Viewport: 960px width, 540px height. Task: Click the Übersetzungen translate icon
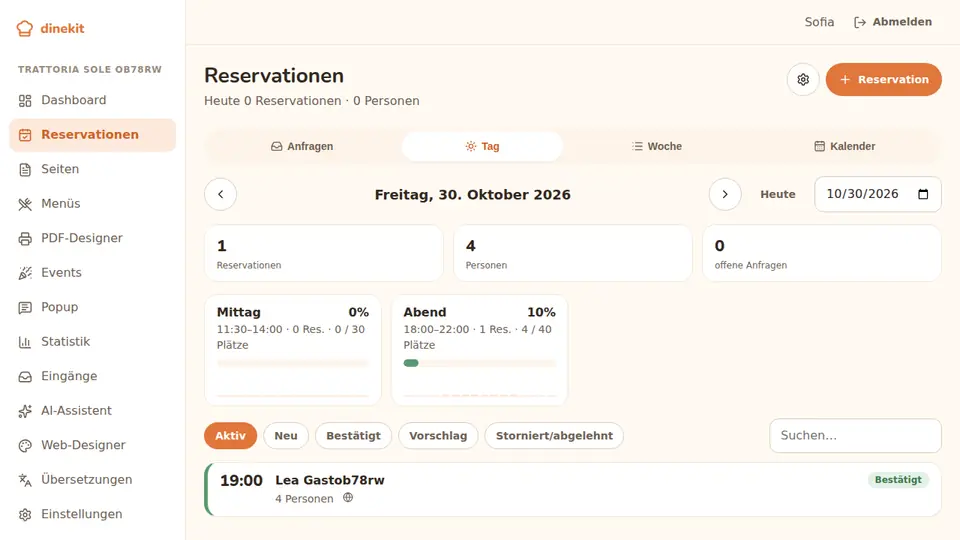click(x=25, y=481)
